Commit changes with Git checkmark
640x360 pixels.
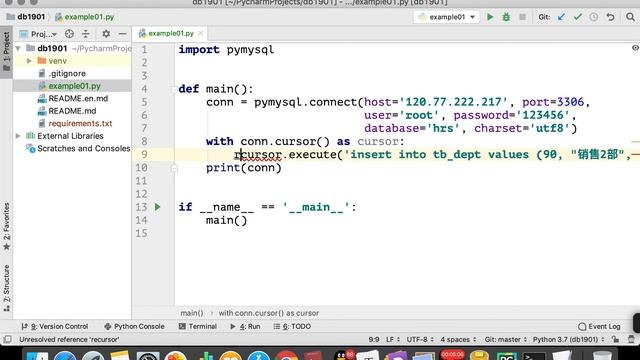click(578, 17)
